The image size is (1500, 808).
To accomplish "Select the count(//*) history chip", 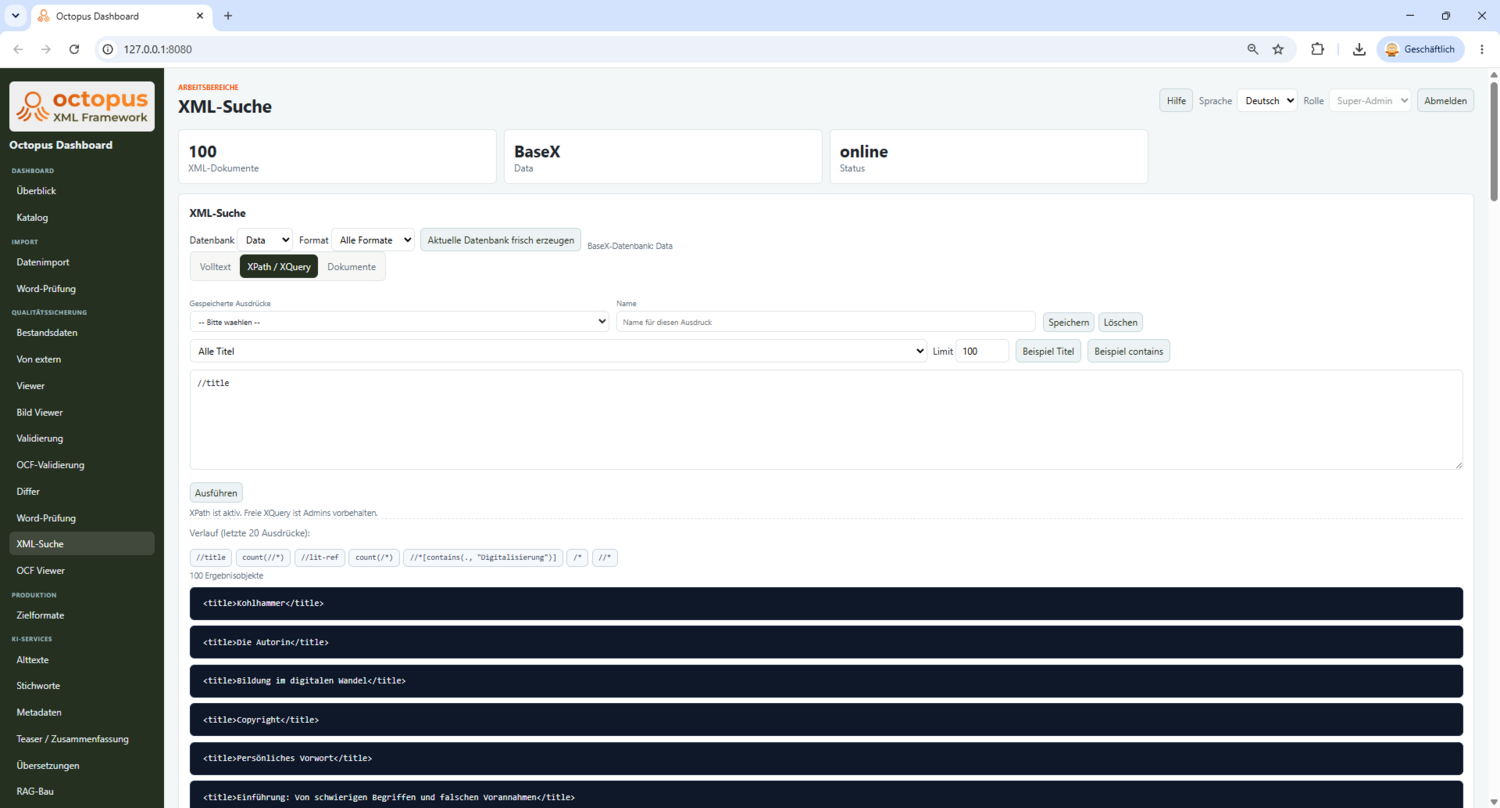I will pyautogui.click(x=263, y=557).
